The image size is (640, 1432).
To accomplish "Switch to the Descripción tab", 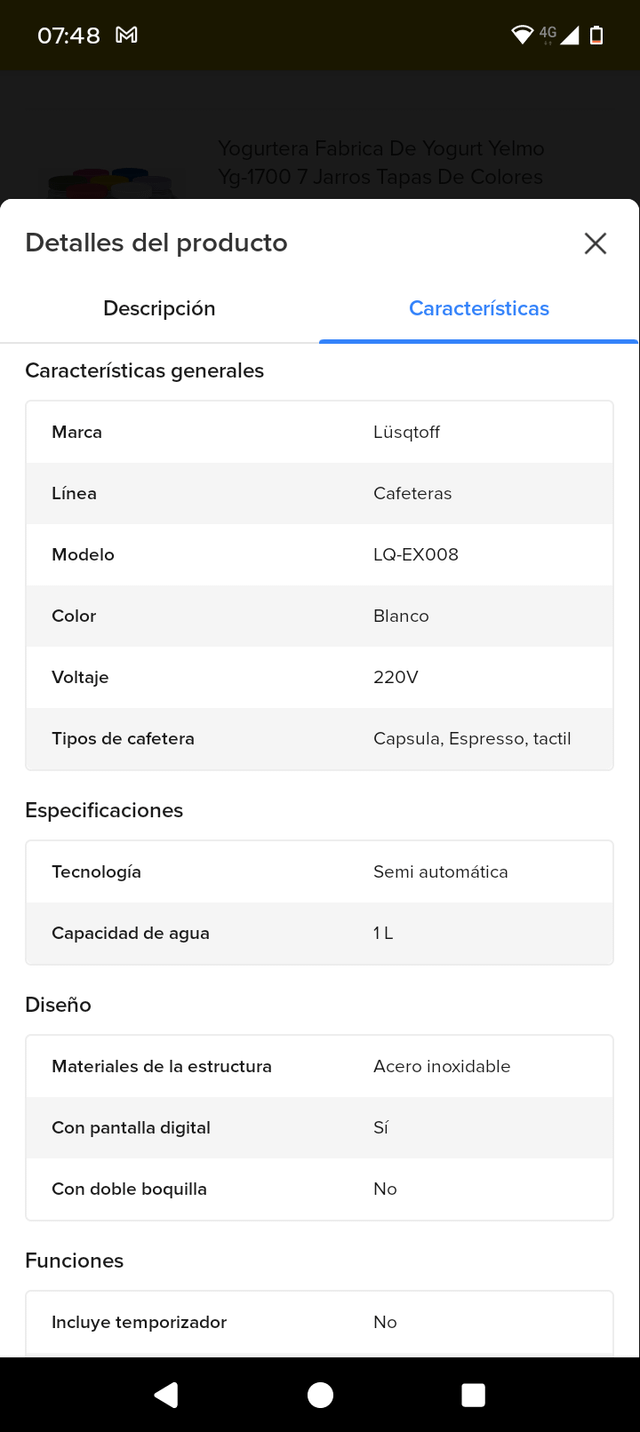I will pos(159,308).
